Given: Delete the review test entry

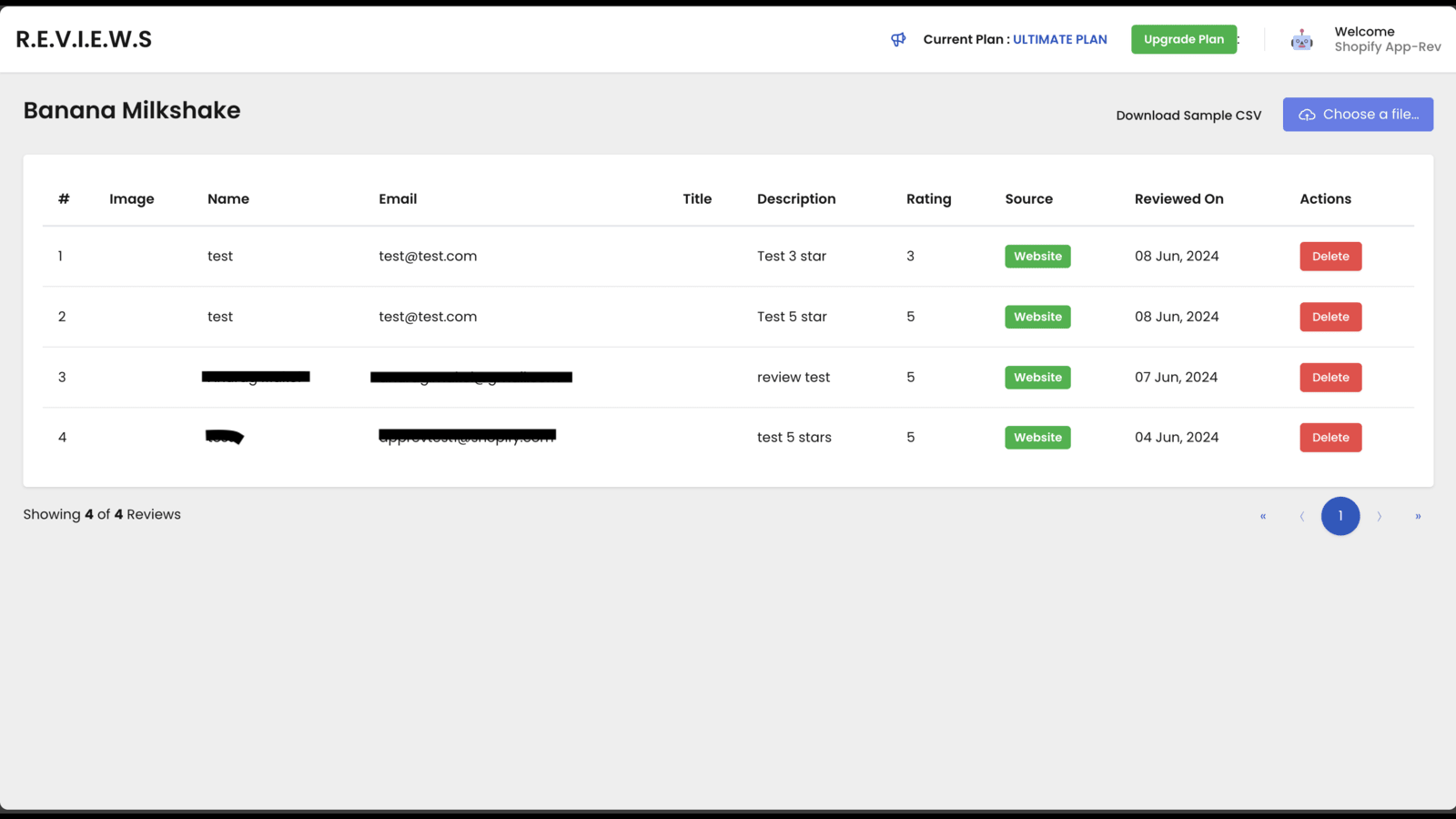Looking at the screenshot, I should click(x=1330, y=378).
